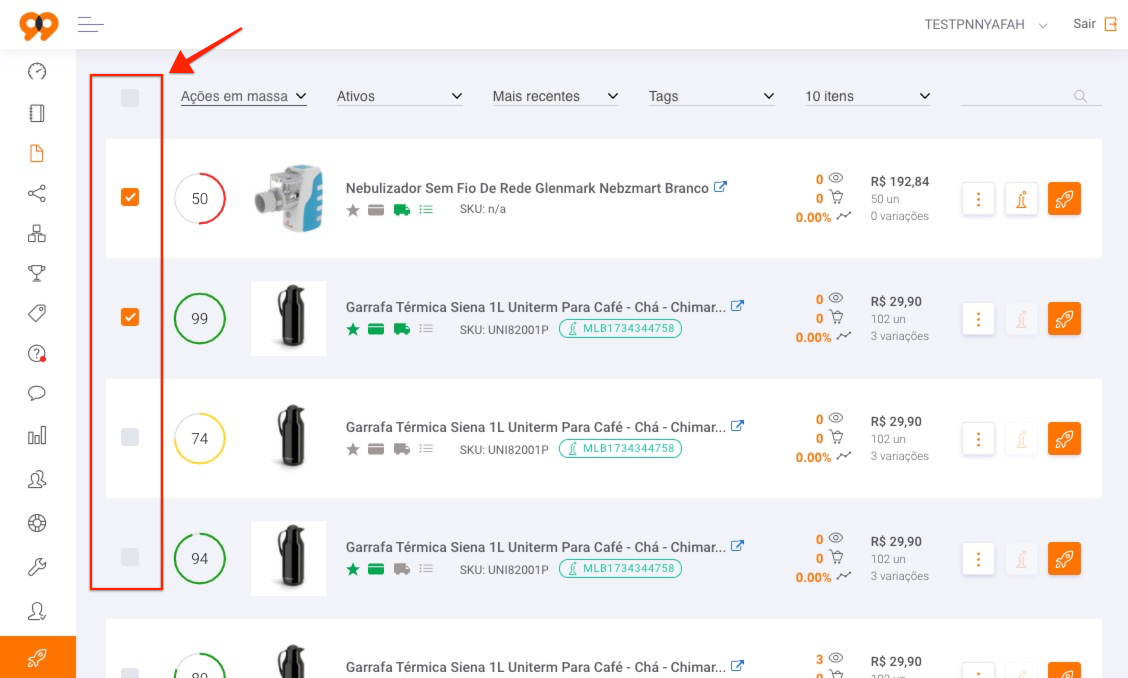
Task: Open Garrafa Térmica title on score 74 row
Action: 535,428
